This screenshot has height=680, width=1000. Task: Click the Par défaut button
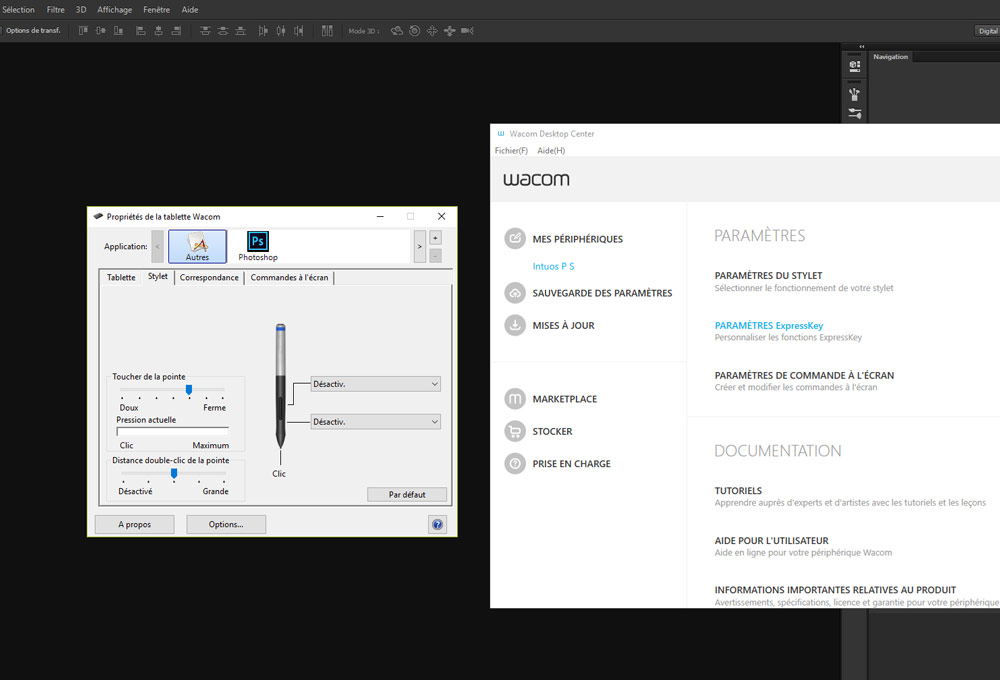click(407, 494)
